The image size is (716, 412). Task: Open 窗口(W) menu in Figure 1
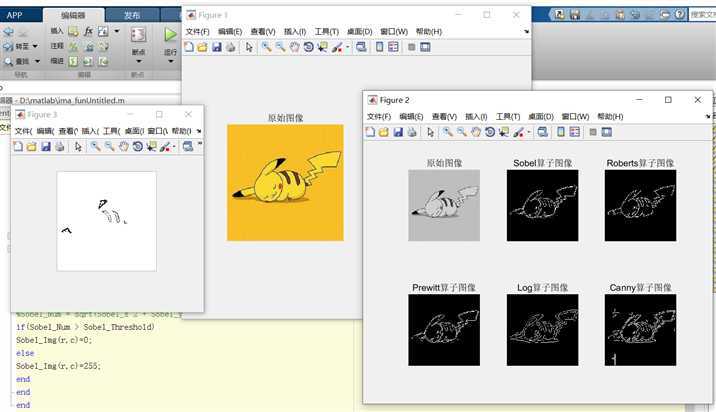tap(394, 32)
